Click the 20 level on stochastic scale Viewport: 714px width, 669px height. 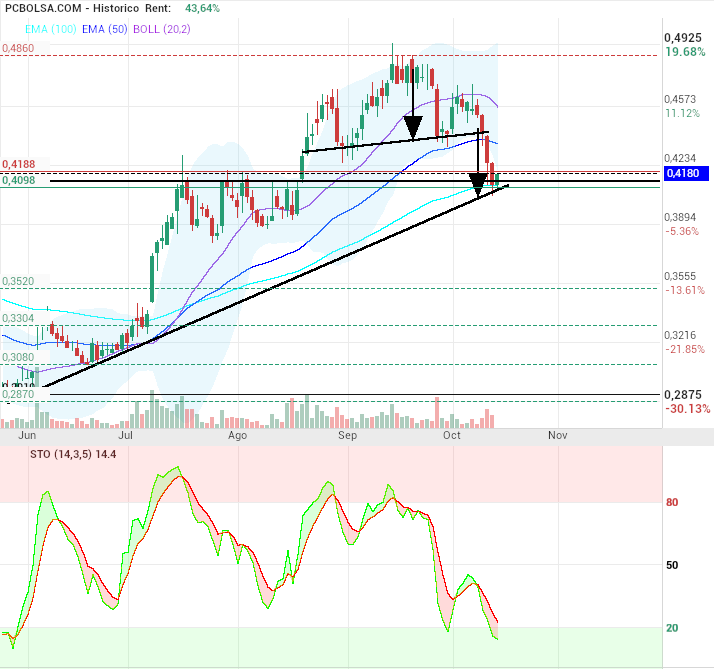click(672, 628)
